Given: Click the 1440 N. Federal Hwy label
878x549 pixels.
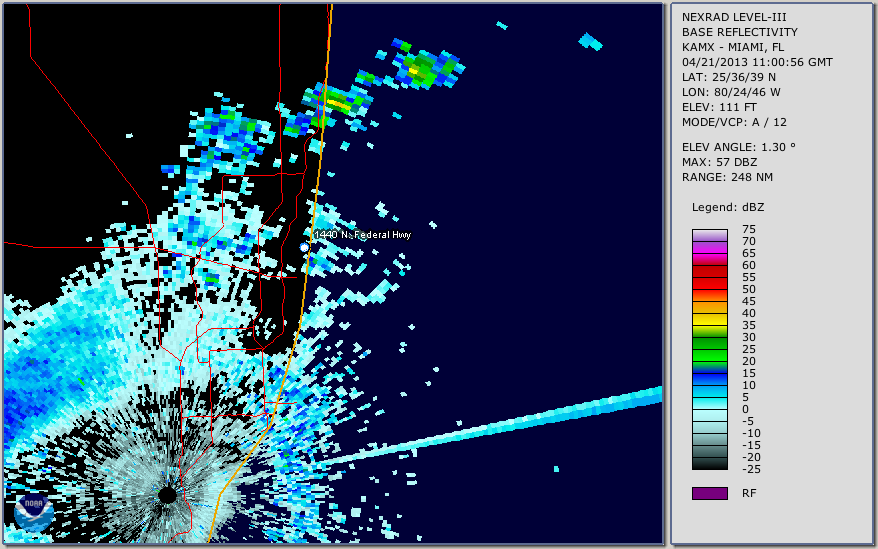Looking at the screenshot, I should point(363,234).
